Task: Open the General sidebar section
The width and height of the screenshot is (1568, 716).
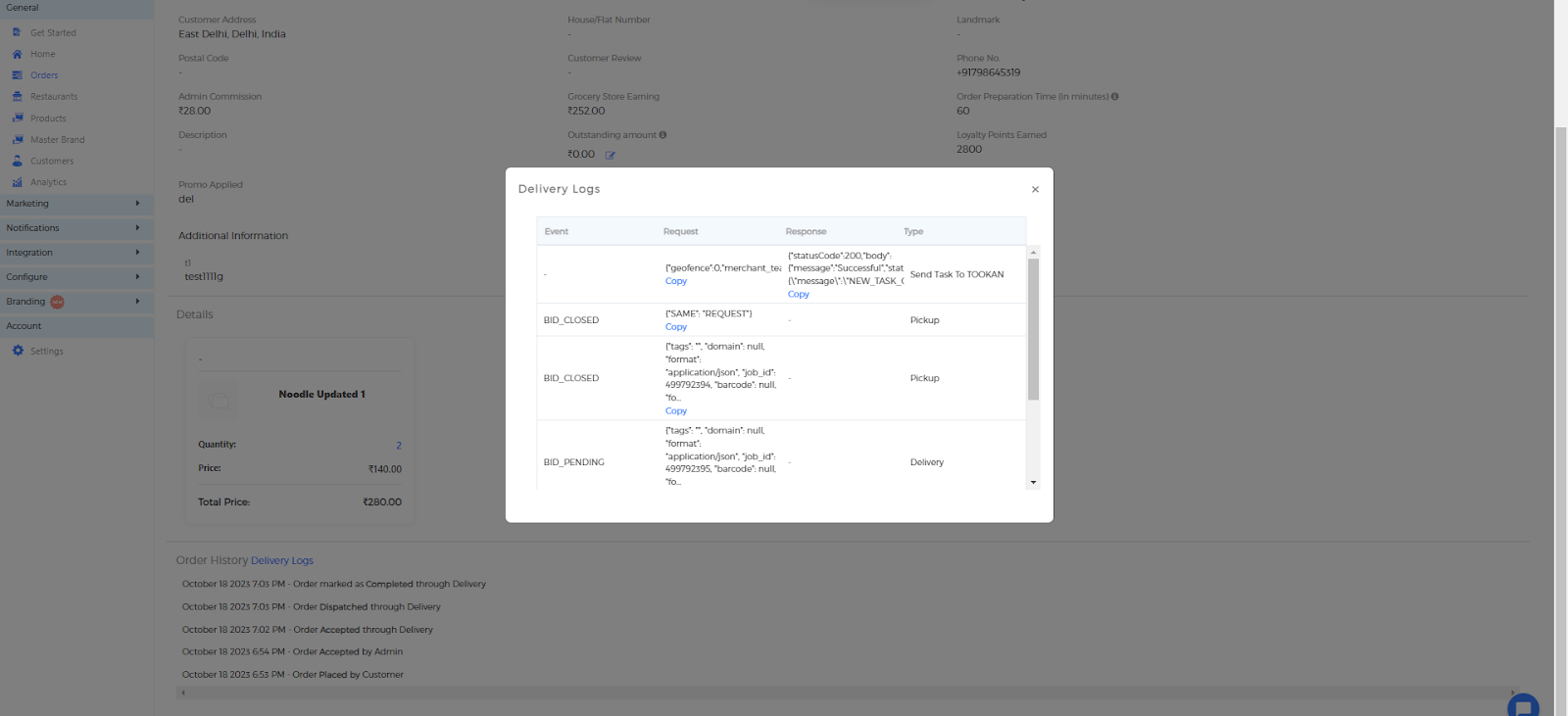Action: (76, 9)
